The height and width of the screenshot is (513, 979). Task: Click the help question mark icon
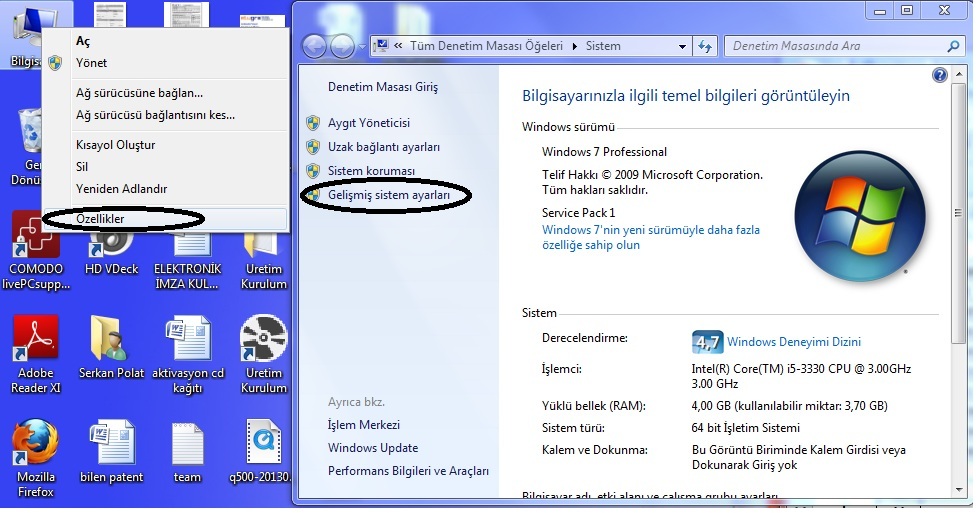pos(939,75)
